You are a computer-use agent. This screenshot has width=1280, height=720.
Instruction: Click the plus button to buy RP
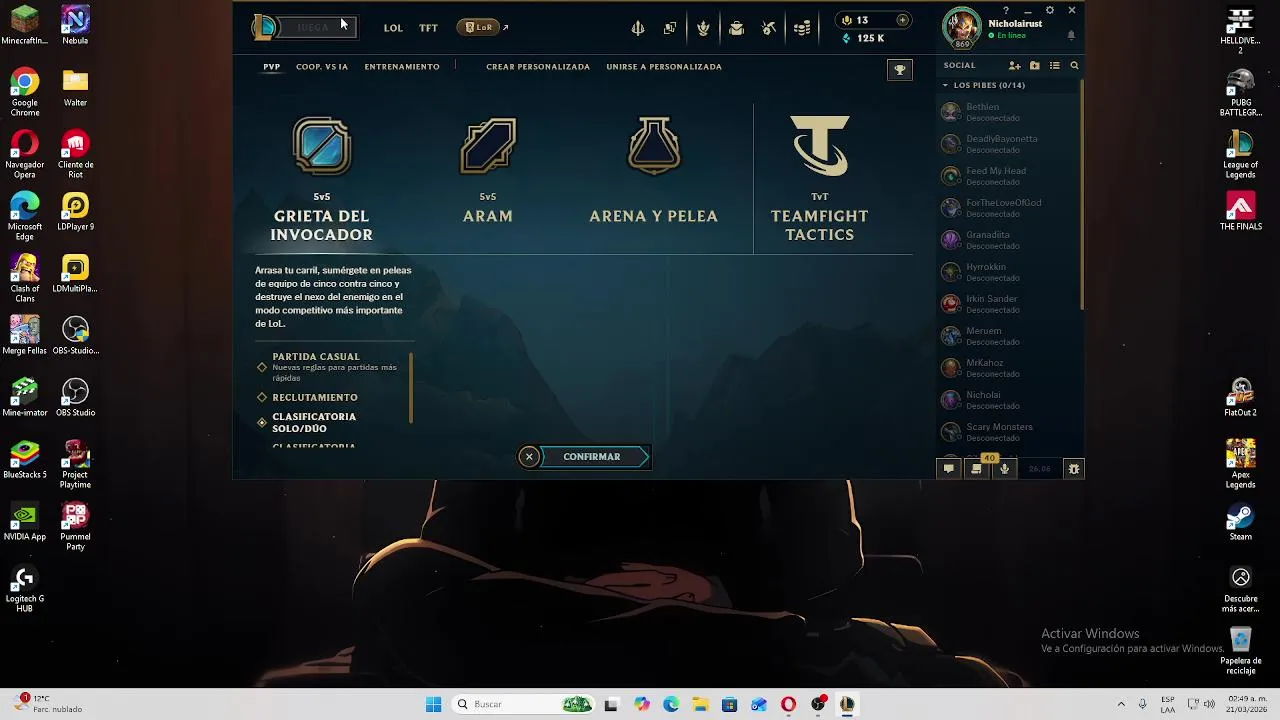pyautogui.click(x=902, y=20)
